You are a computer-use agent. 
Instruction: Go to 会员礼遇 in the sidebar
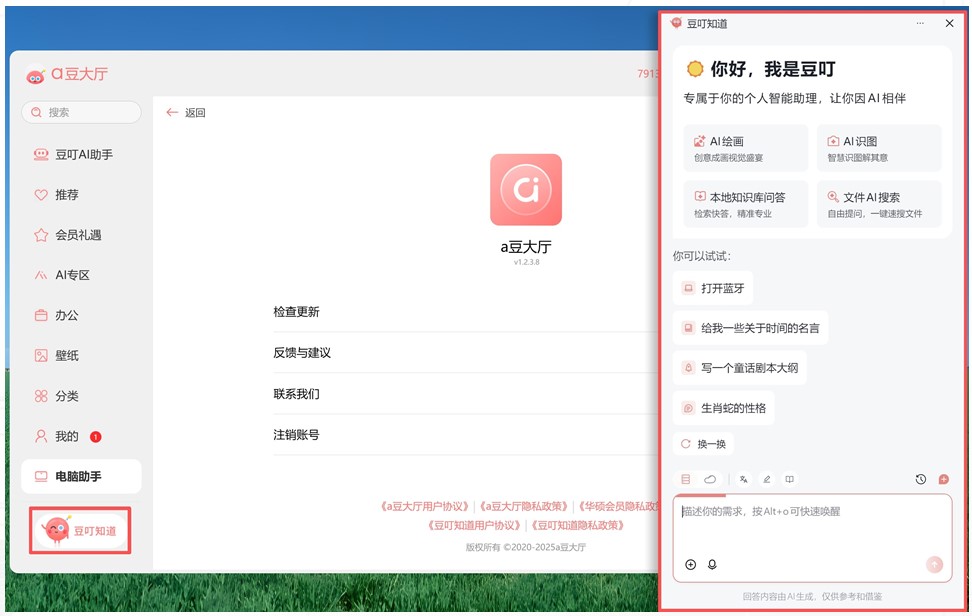coord(77,235)
